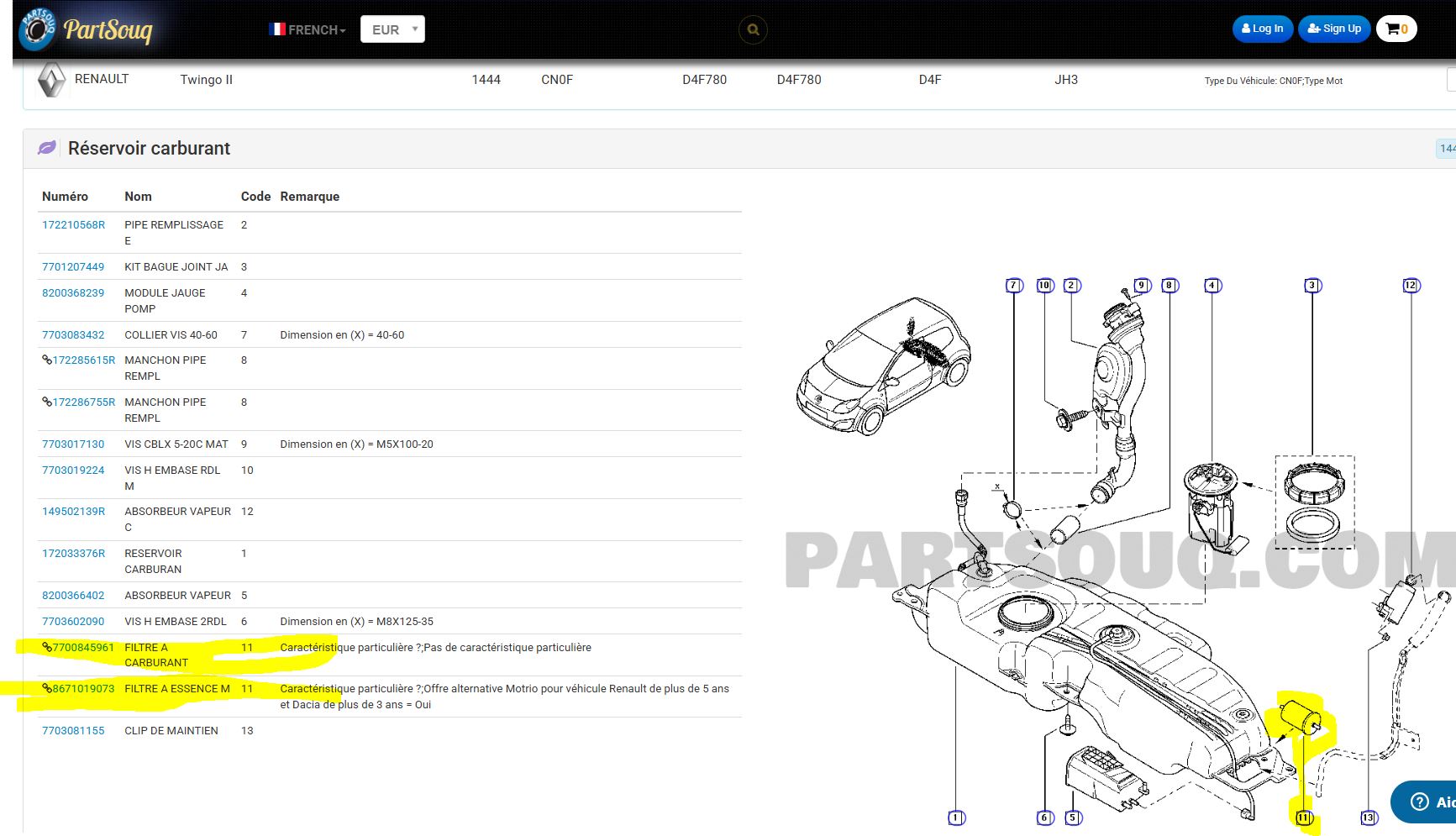This screenshot has width=1456, height=836.
Task: Open part number 8200366402
Action: [73, 596]
